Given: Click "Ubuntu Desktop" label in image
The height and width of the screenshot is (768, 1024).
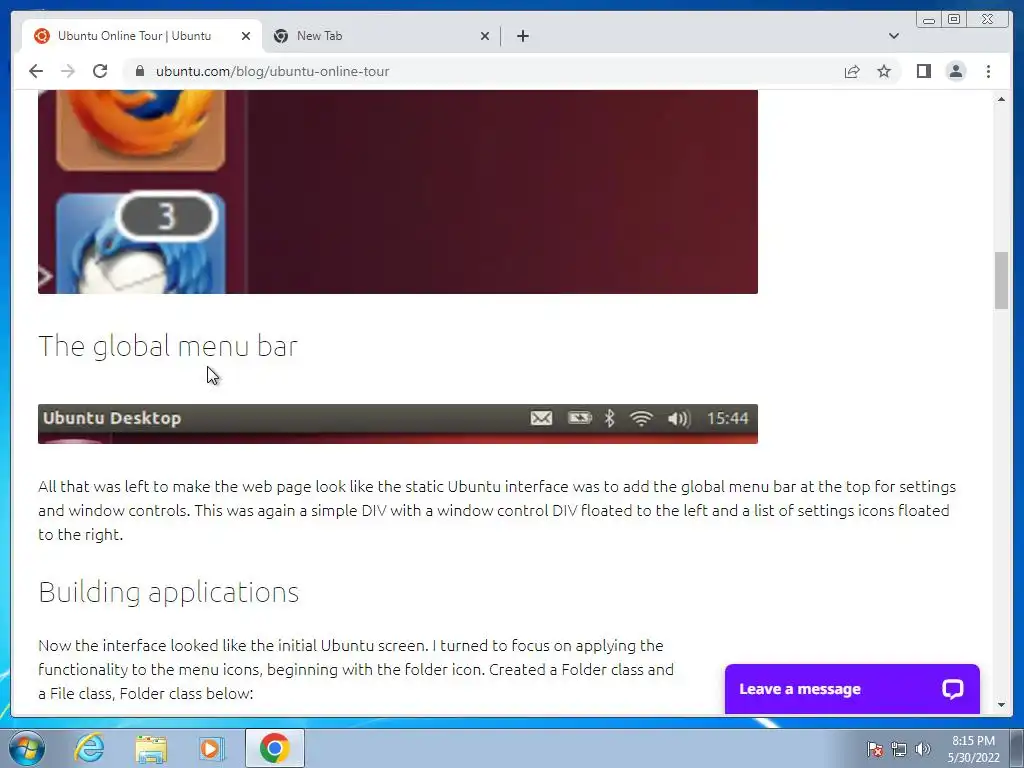Looking at the screenshot, I should (112, 418).
